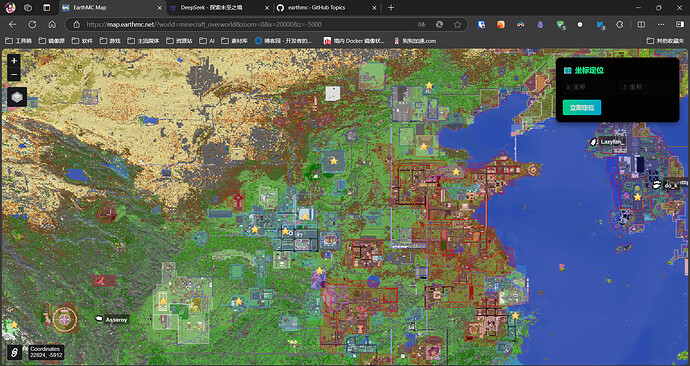Favorite this page with star icon
Viewport: 690px width, 366px height.
[457, 25]
